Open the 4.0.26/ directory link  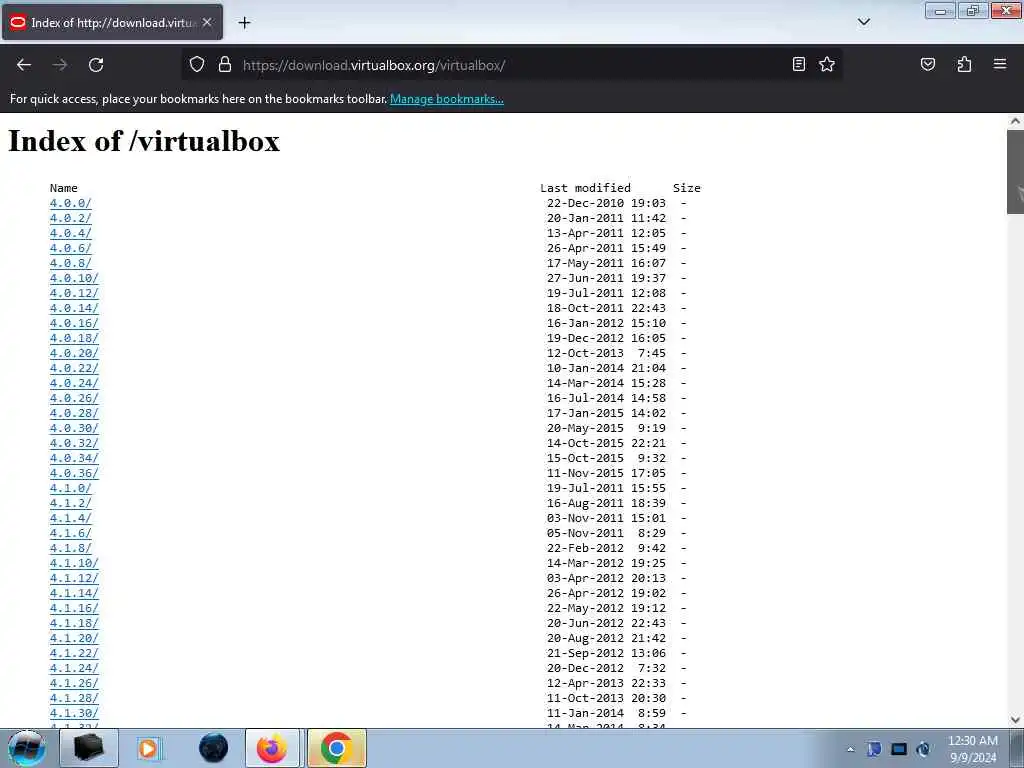[x=74, y=398]
